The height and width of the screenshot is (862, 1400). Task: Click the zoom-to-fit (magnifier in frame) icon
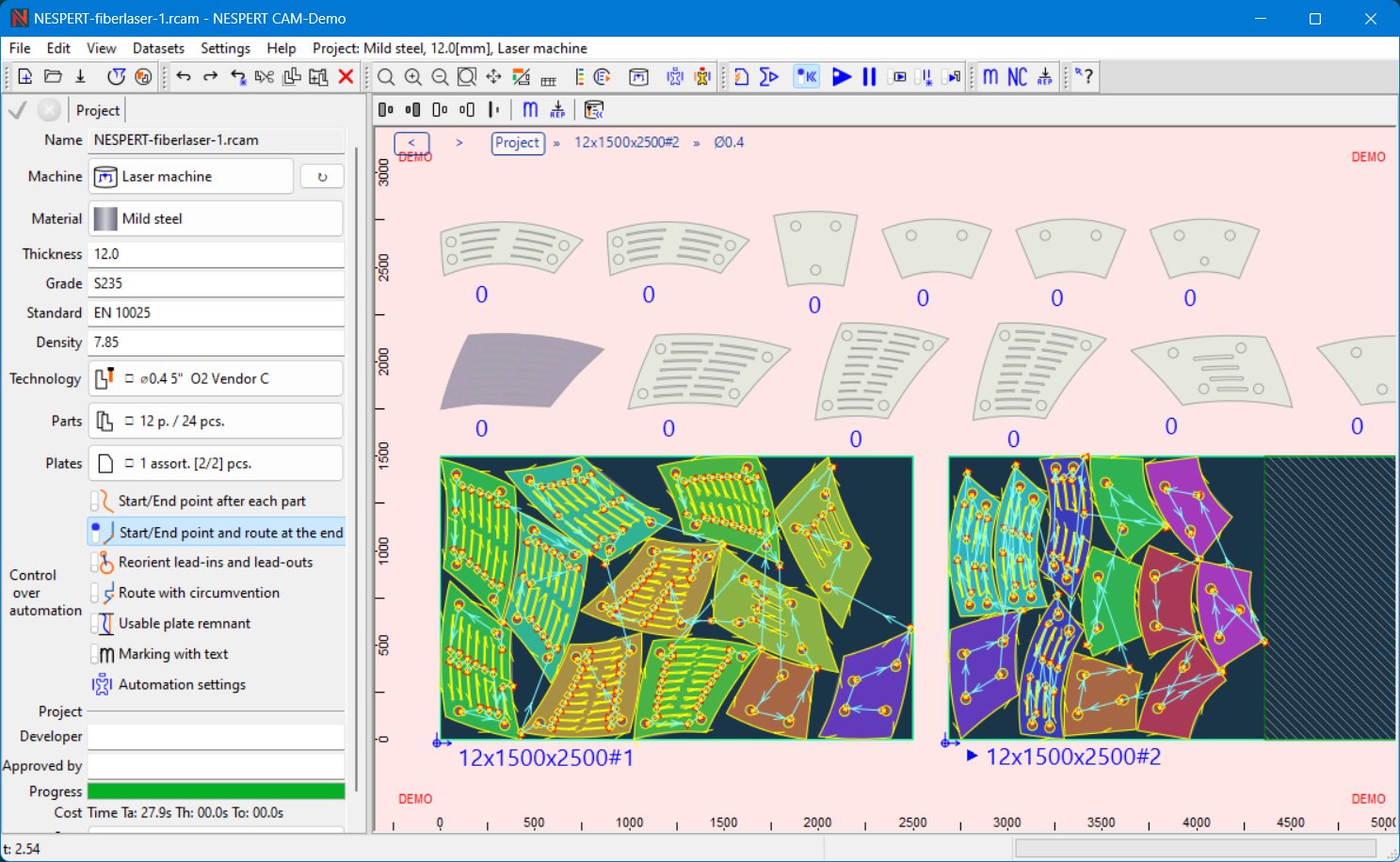click(467, 77)
